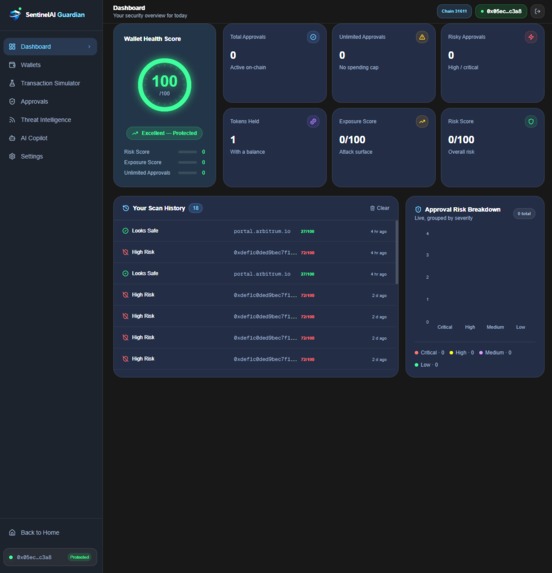Click the Approvals shield icon
The width and height of the screenshot is (552, 573).
point(12,101)
